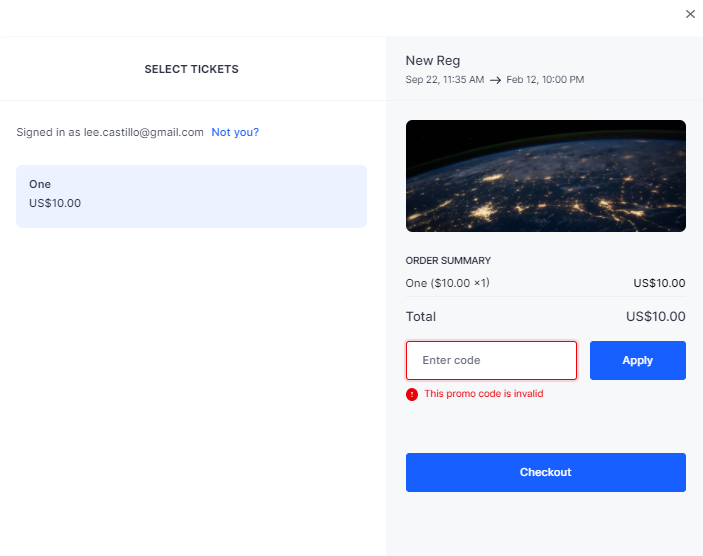The image size is (703, 556).
Task: Click the "New Reg" event title
Action: click(x=433, y=61)
